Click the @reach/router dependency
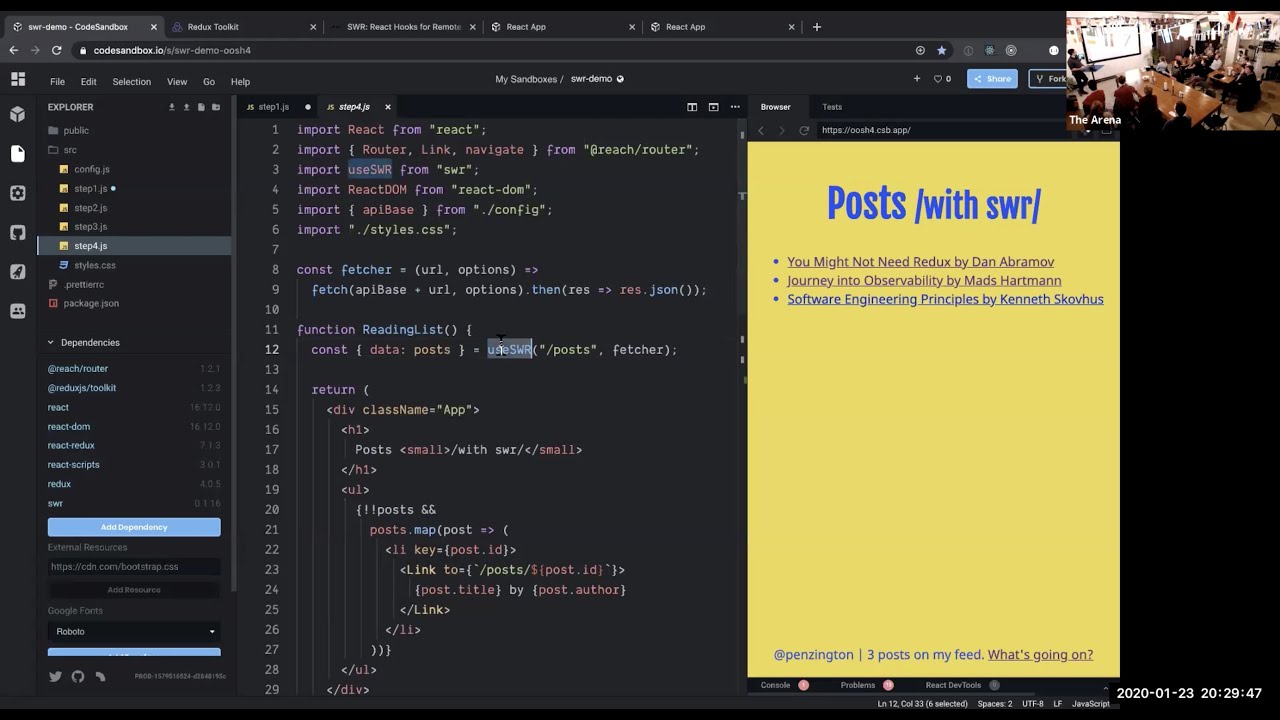 click(x=78, y=369)
